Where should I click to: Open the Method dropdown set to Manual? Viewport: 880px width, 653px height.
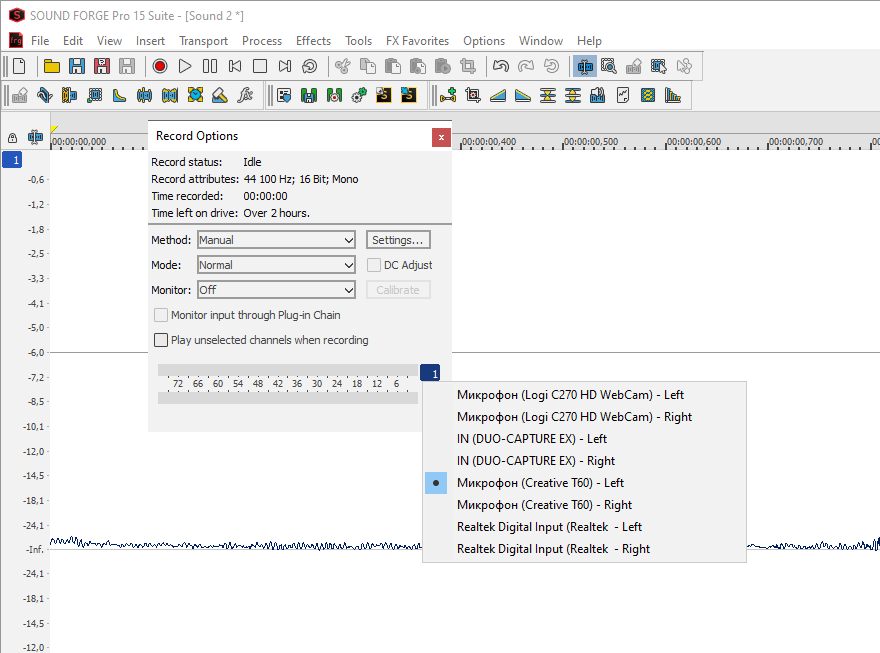pos(276,240)
